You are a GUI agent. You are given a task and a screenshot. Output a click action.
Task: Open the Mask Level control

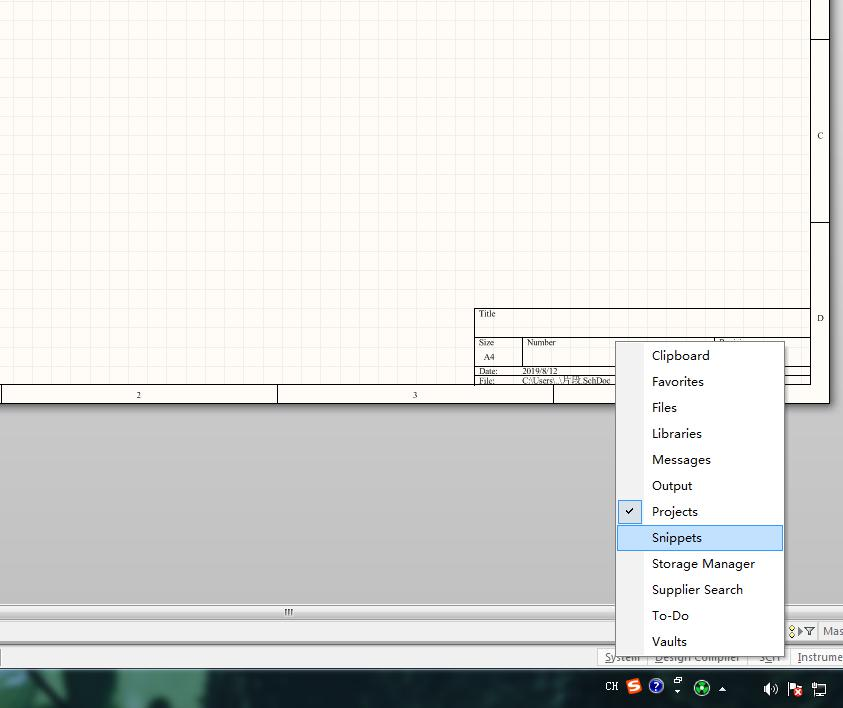coord(832,631)
